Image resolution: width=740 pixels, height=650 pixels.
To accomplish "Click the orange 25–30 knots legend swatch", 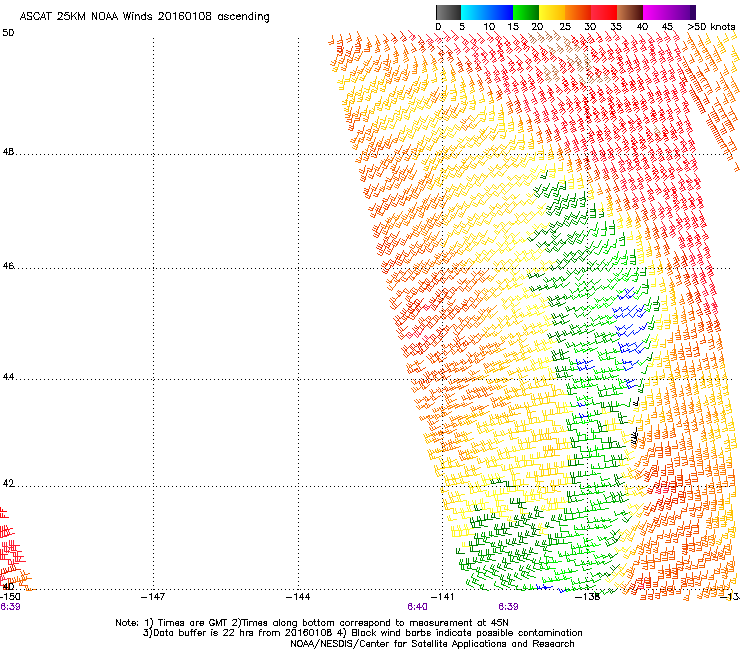I will pos(578,12).
